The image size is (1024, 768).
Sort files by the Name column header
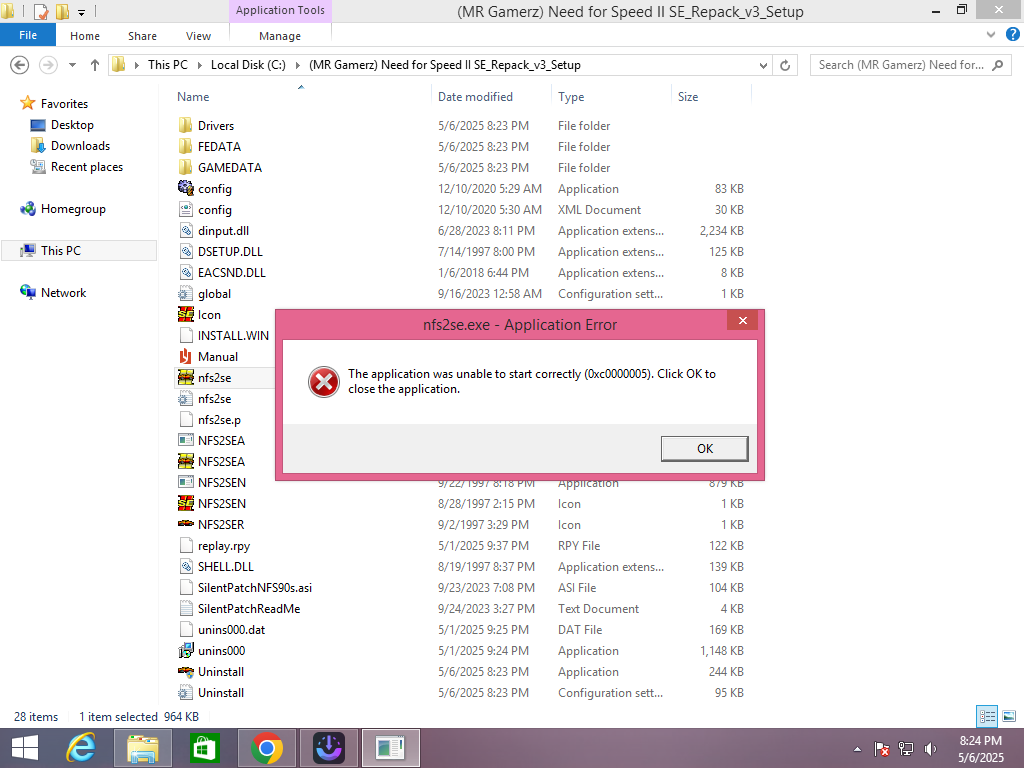coord(193,97)
